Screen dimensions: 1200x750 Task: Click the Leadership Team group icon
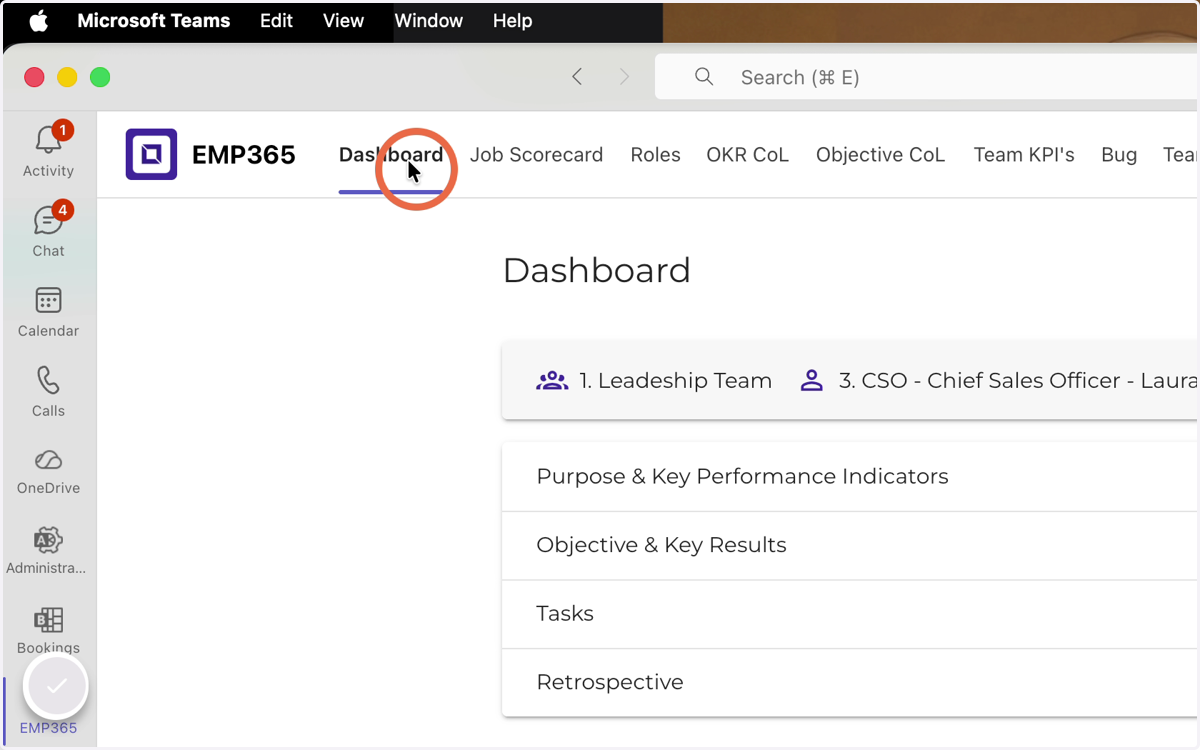pos(552,381)
